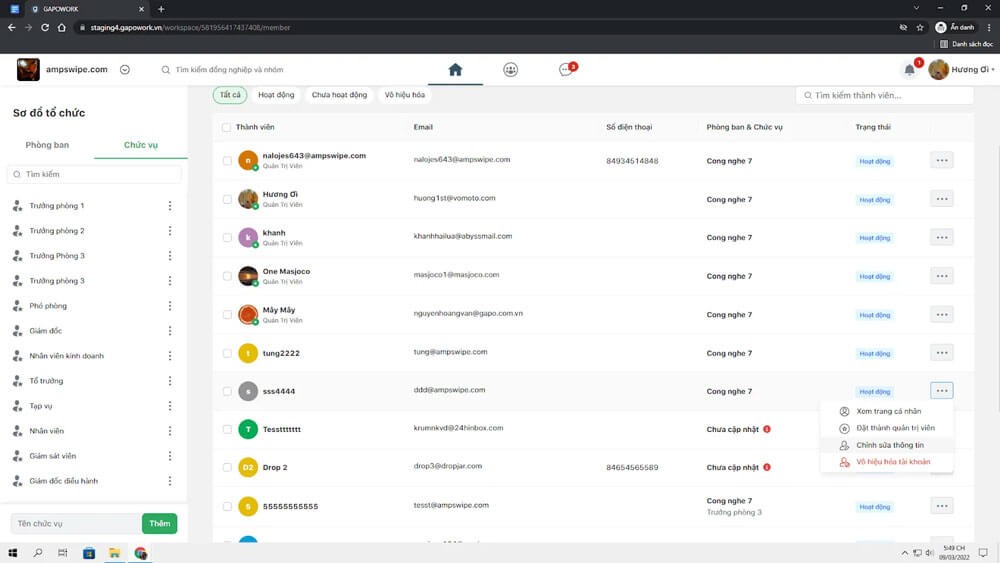Open three-dot menu for Trưởng phòng 1
This screenshot has width=1000, height=563.
[170, 206]
